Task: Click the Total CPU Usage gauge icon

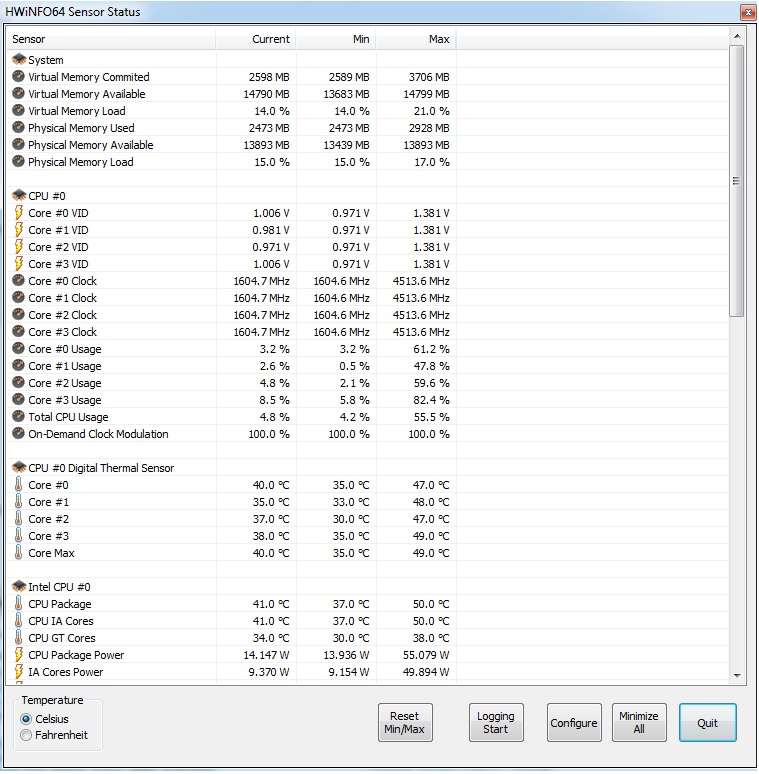Action: coord(18,417)
